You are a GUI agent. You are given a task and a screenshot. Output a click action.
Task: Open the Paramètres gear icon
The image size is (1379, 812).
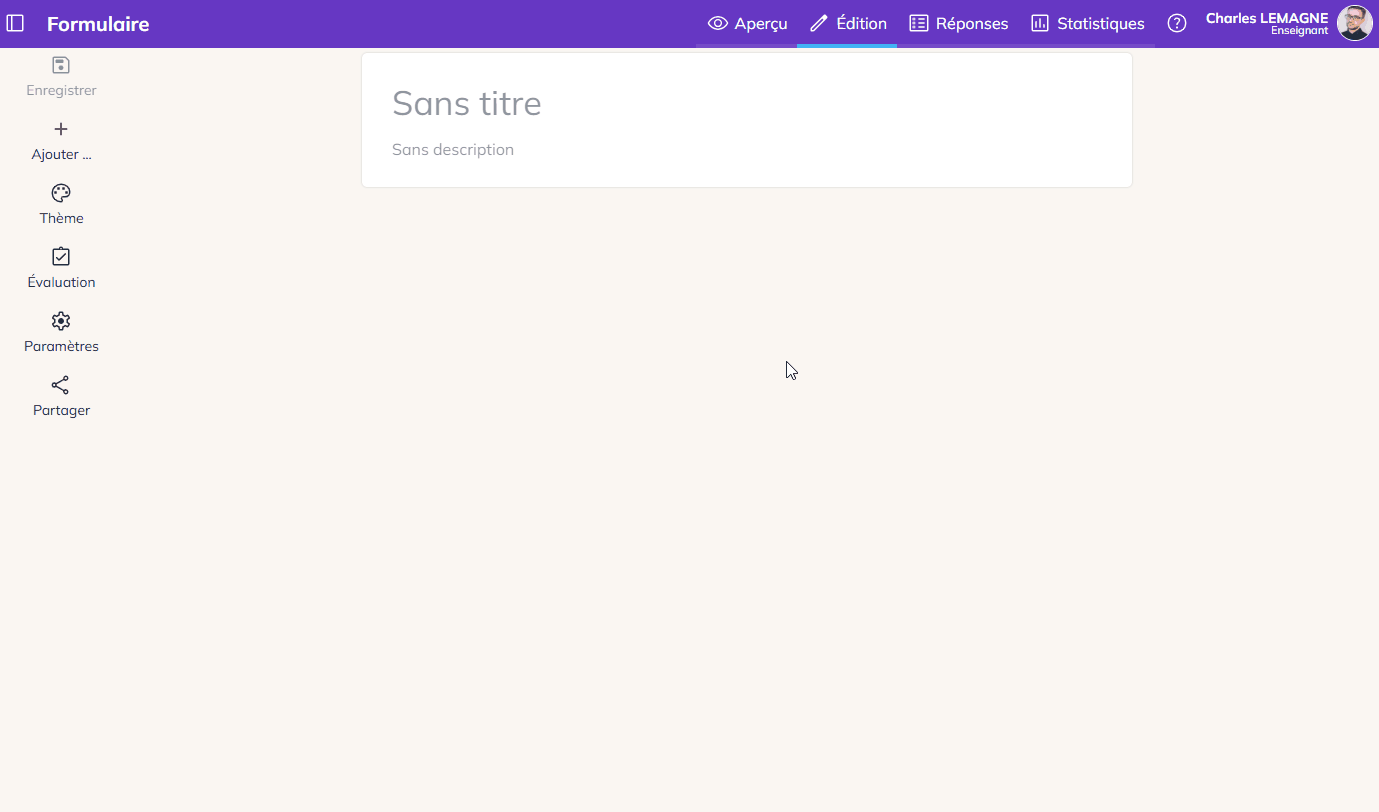click(x=61, y=321)
